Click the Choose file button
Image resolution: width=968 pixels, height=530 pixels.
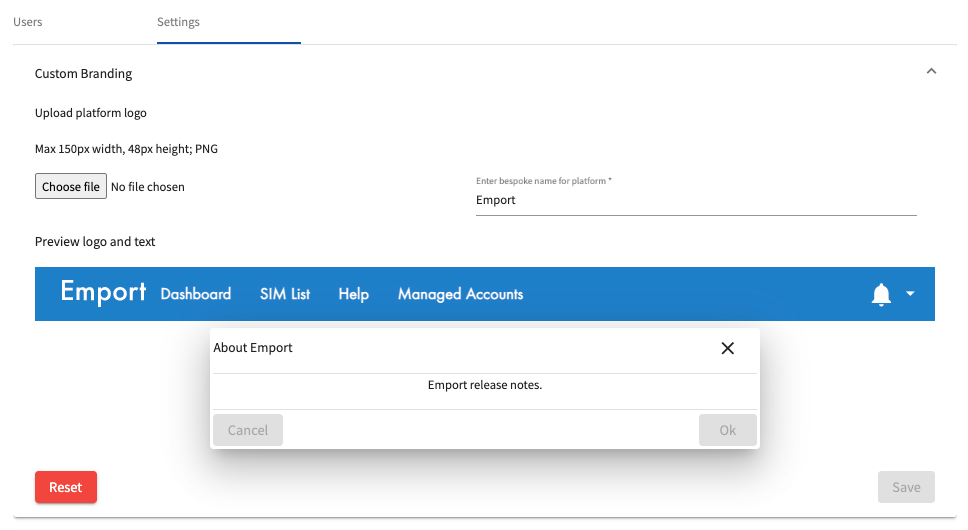tap(70, 186)
